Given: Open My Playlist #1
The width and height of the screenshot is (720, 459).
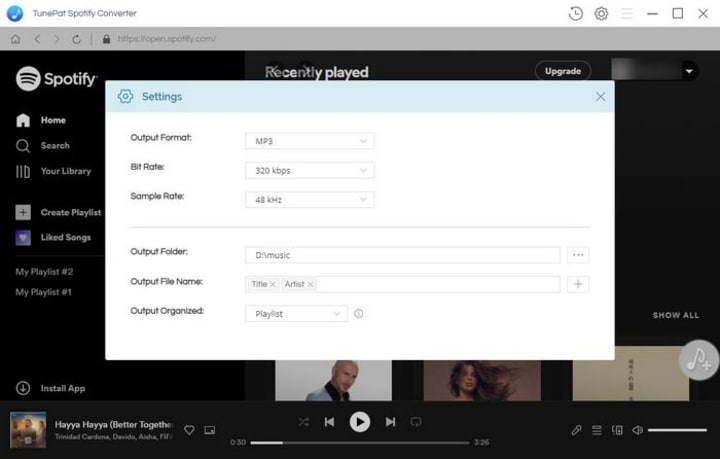Looking at the screenshot, I should point(43,292).
